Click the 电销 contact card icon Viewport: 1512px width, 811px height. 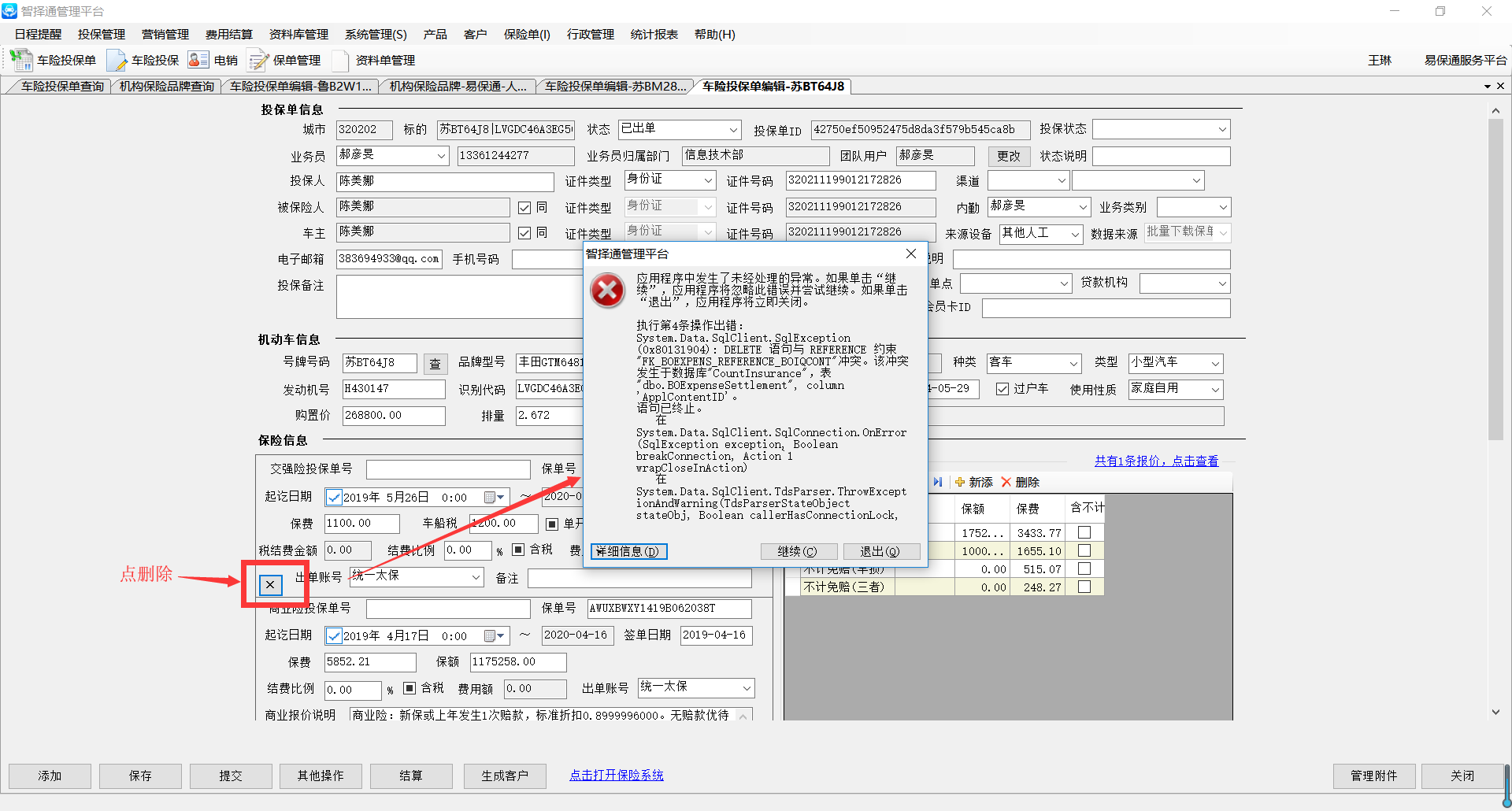click(x=198, y=60)
